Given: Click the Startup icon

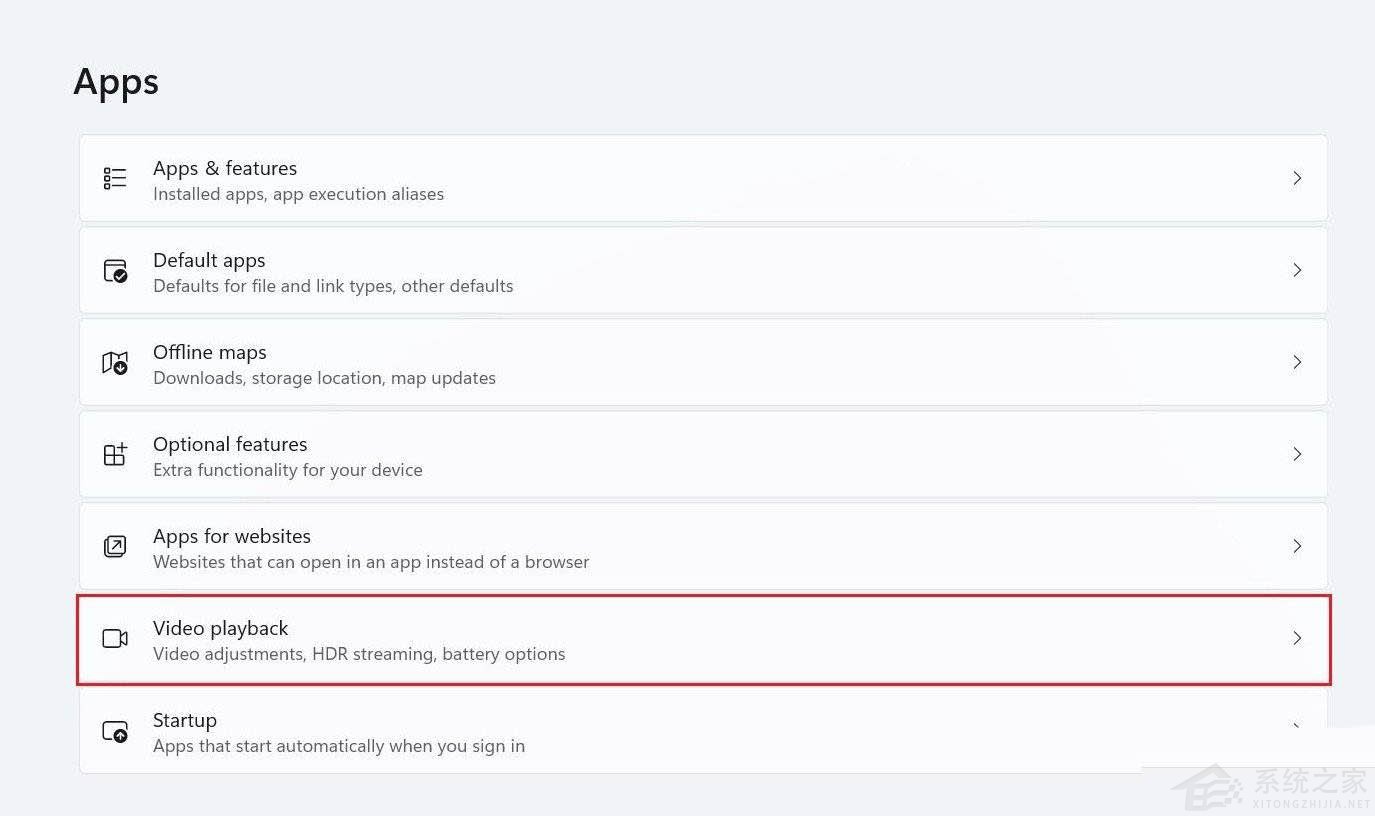Looking at the screenshot, I should (x=115, y=731).
